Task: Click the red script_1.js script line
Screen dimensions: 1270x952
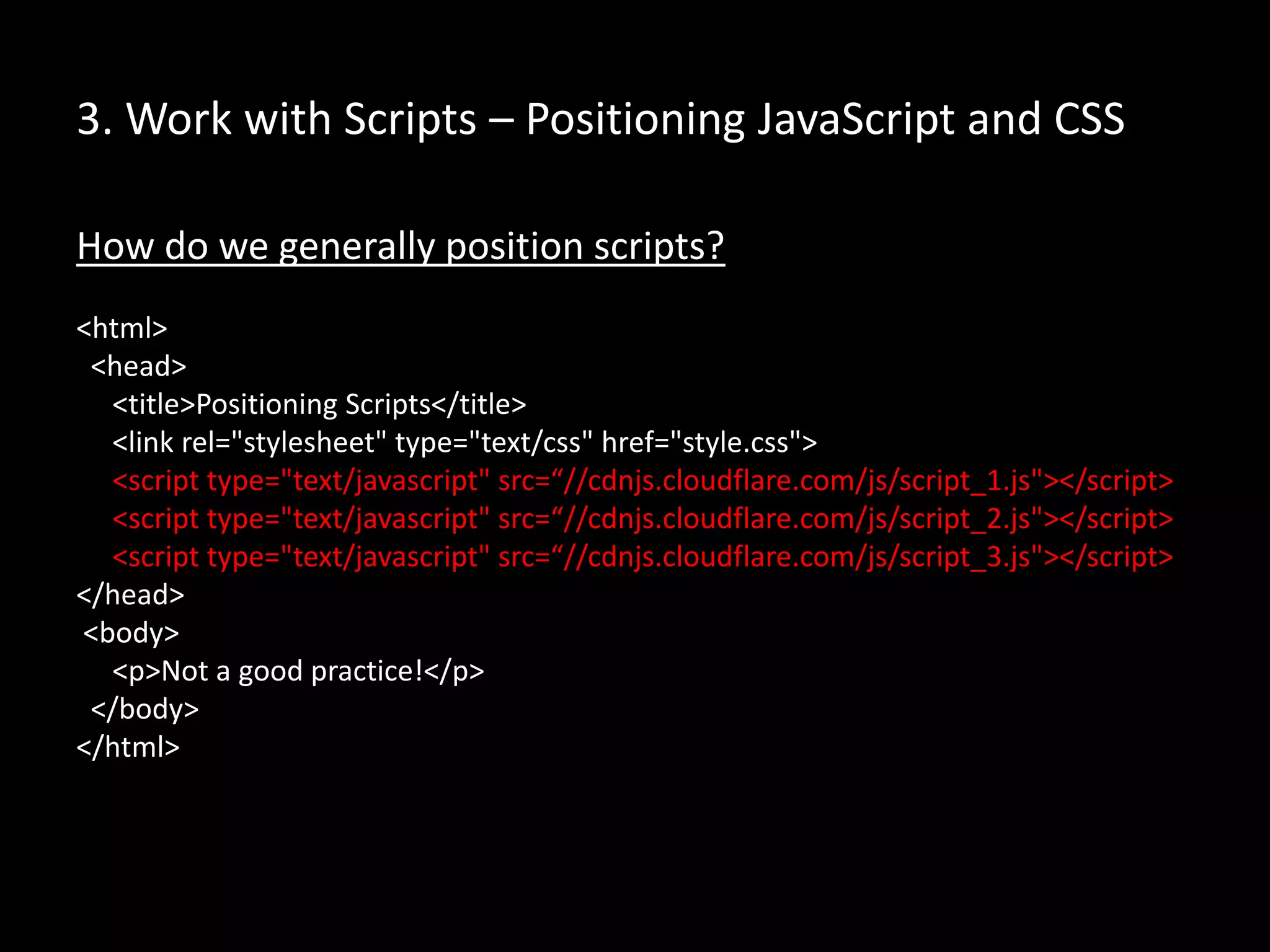Action: click(642, 481)
